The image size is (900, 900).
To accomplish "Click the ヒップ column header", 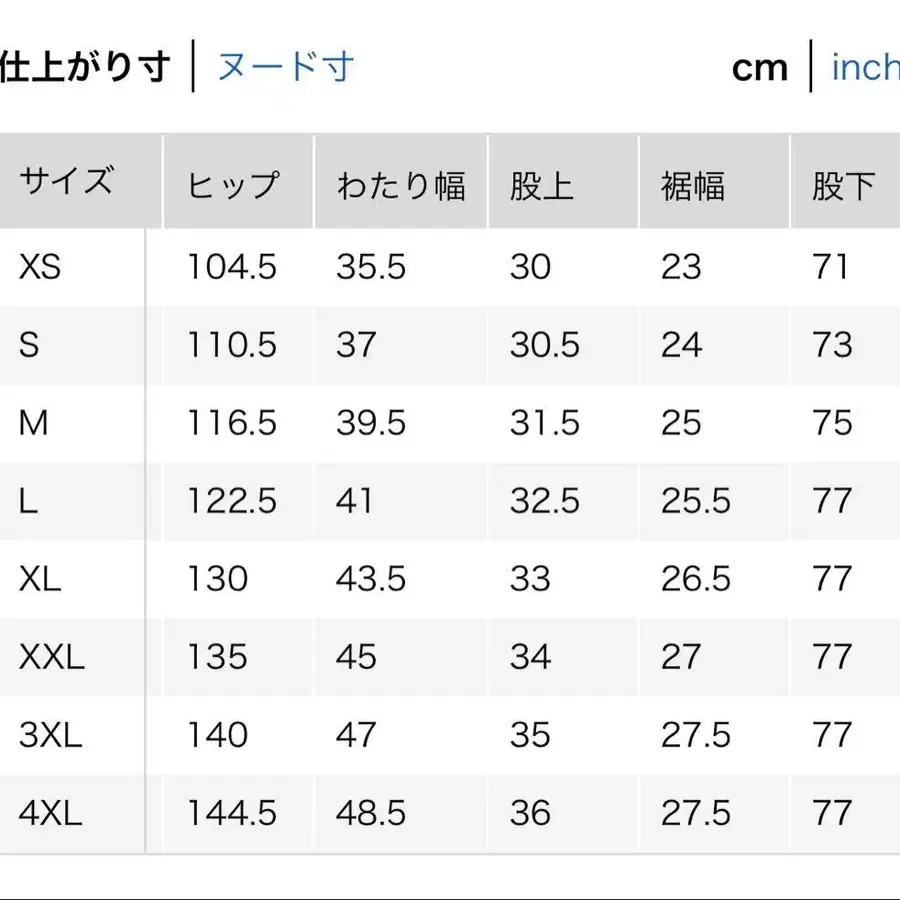I will point(233,182).
